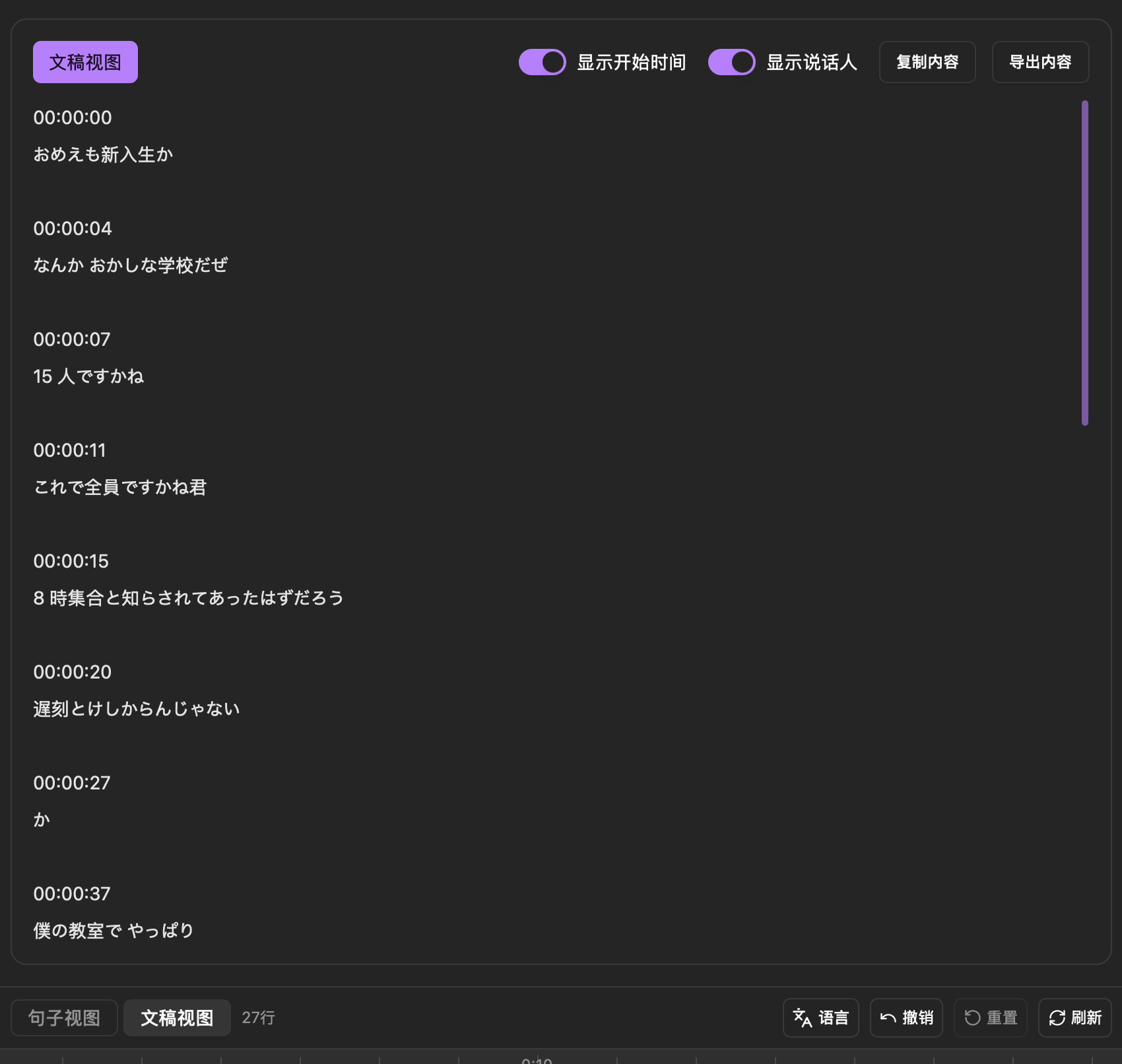Click the 撤销 undo icon button
This screenshot has height=1064, width=1122.
906,1018
